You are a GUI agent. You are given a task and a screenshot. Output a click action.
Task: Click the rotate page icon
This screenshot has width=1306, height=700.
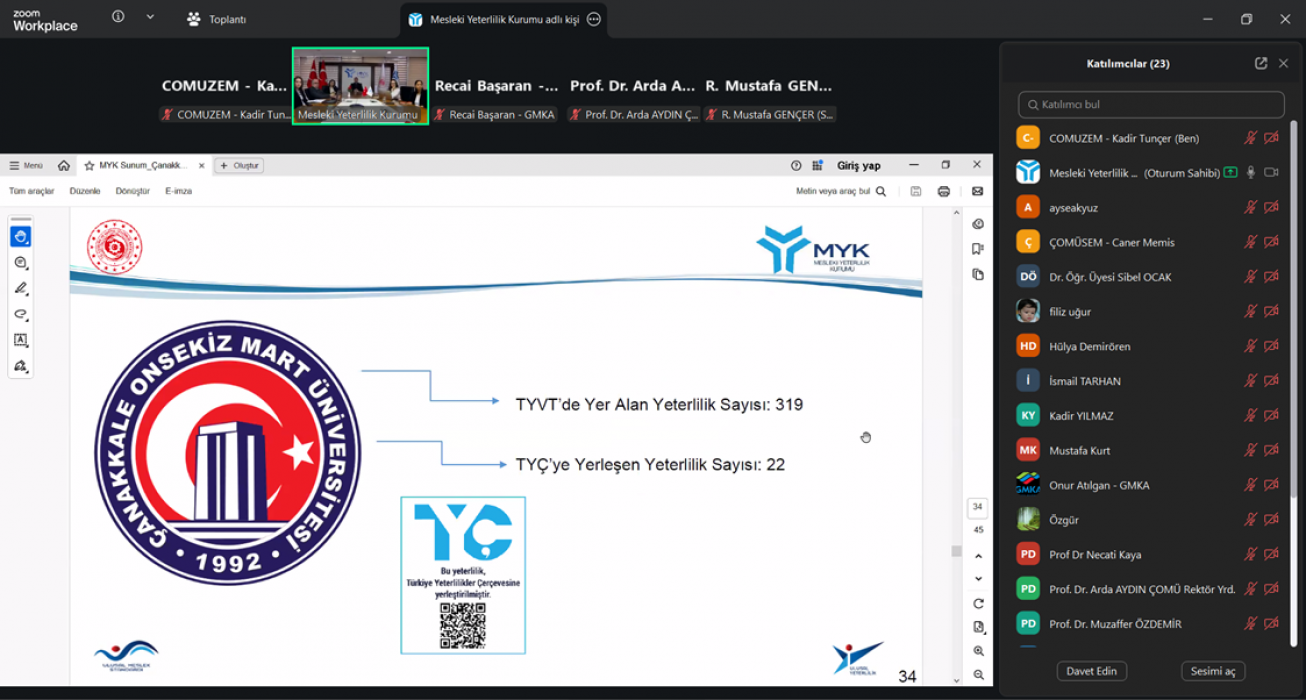pos(978,603)
